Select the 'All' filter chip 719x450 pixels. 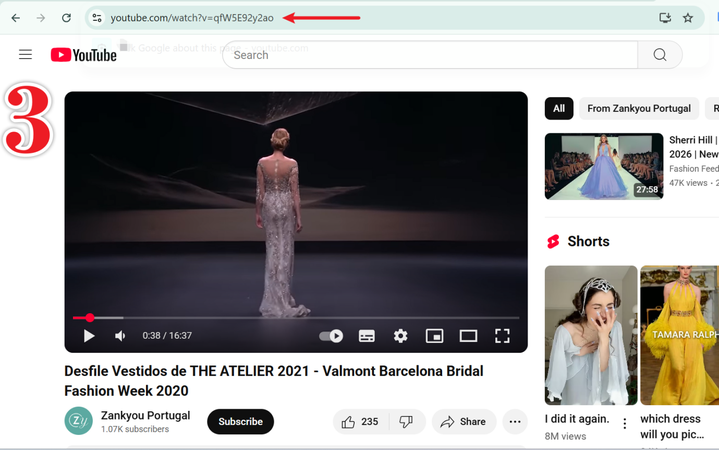tap(559, 108)
